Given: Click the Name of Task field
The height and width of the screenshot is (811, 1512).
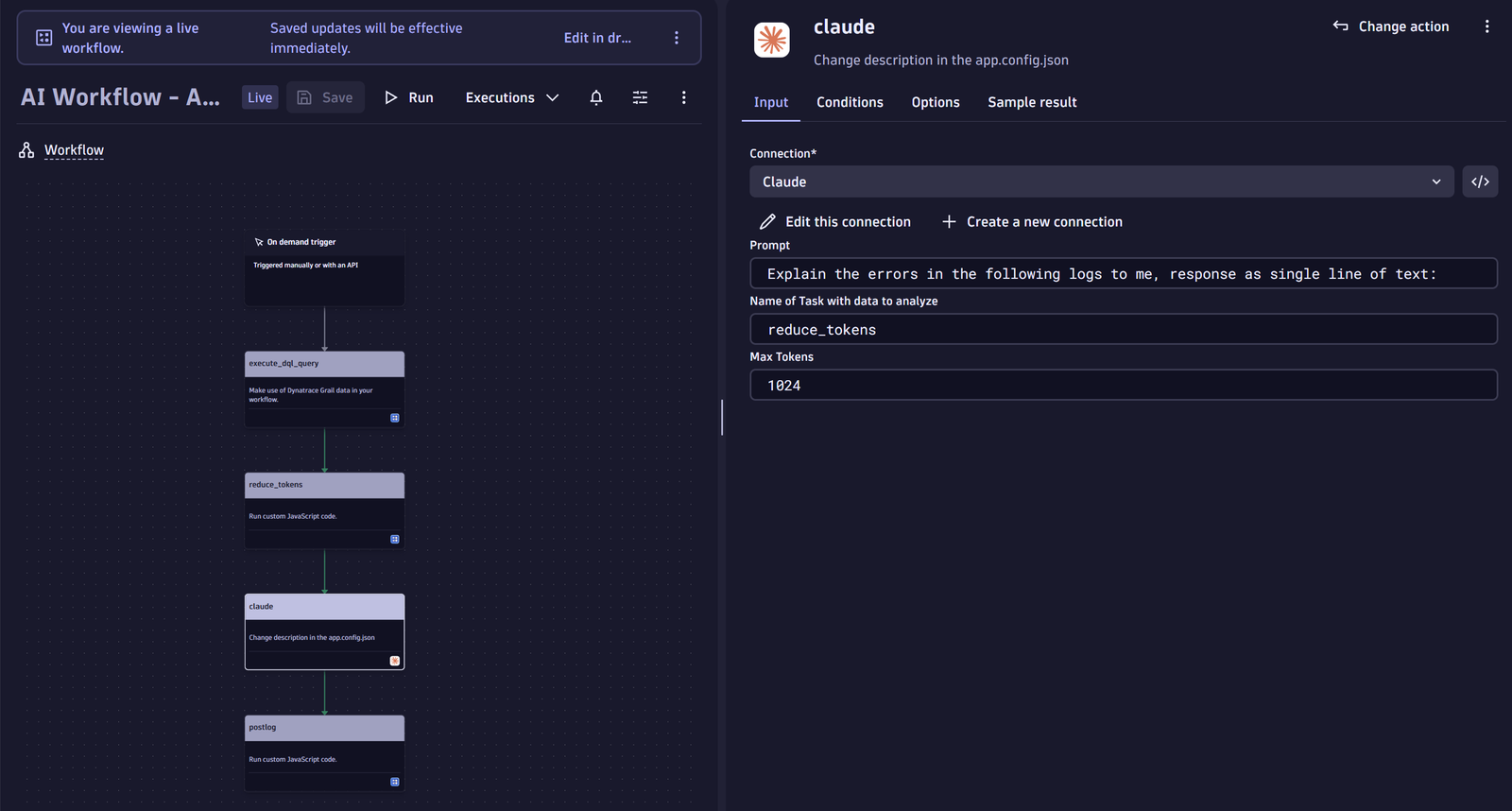Looking at the screenshot, I should [x=1124, y=329].
